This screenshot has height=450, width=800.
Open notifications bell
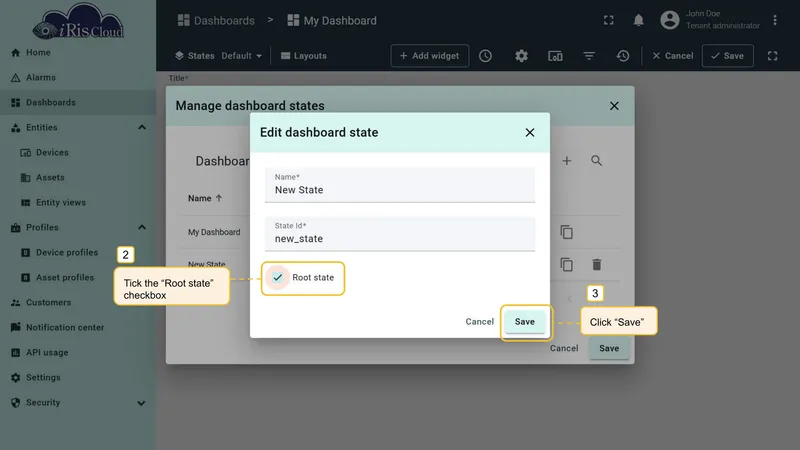pyautogui.click(x=638, y=20)
